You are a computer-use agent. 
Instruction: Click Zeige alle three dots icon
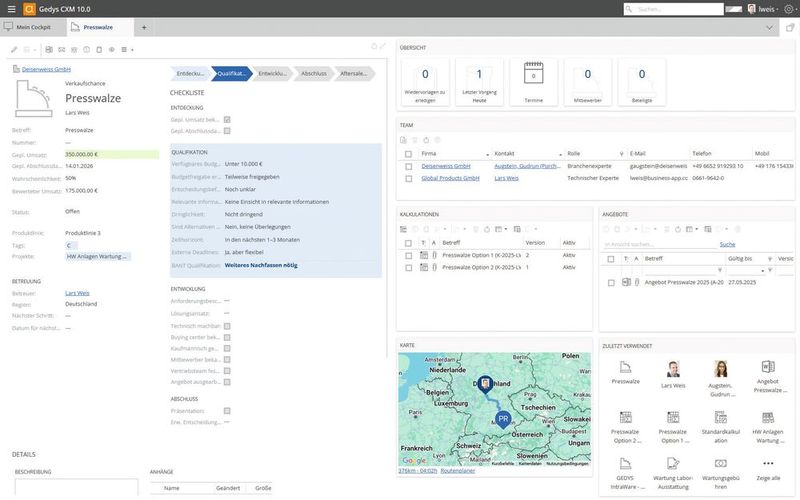coord(768,463)
